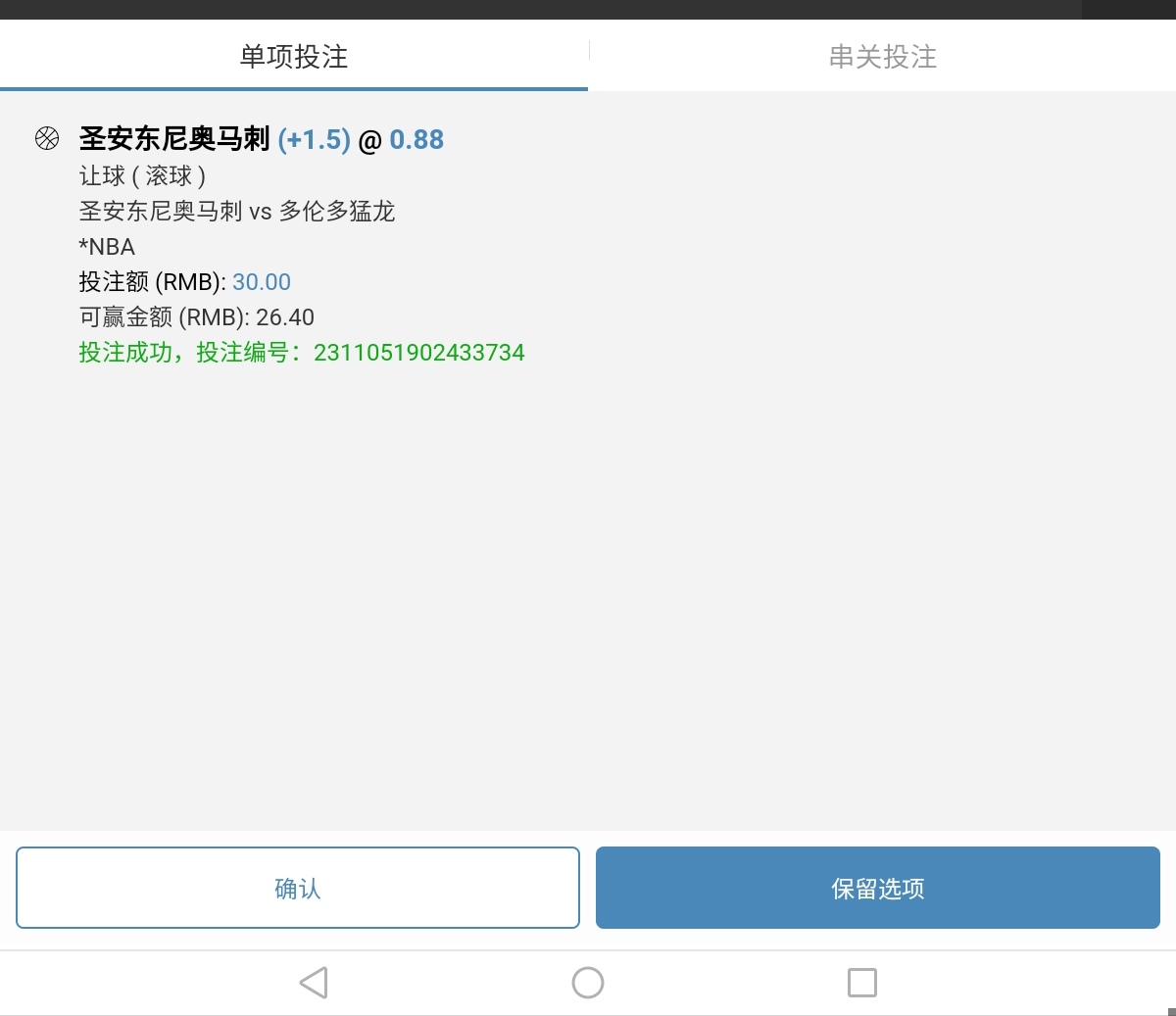Select the stake line 投注额 (RMB): 30.00

coord(185,282)
